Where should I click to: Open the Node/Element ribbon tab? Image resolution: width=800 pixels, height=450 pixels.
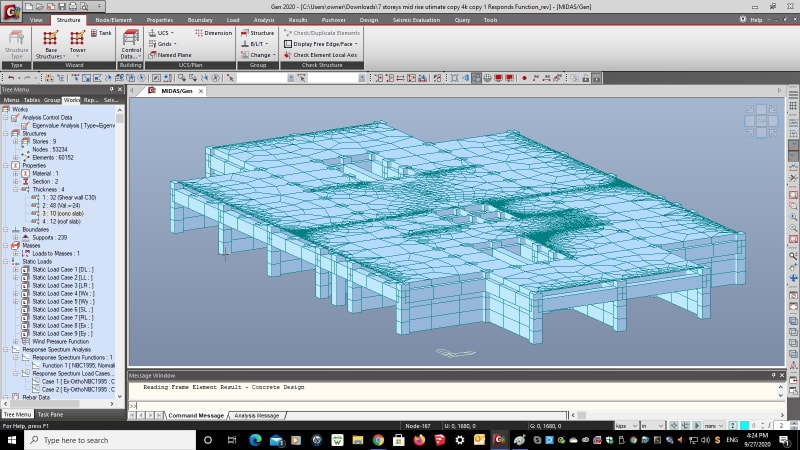tap(113, 20)
